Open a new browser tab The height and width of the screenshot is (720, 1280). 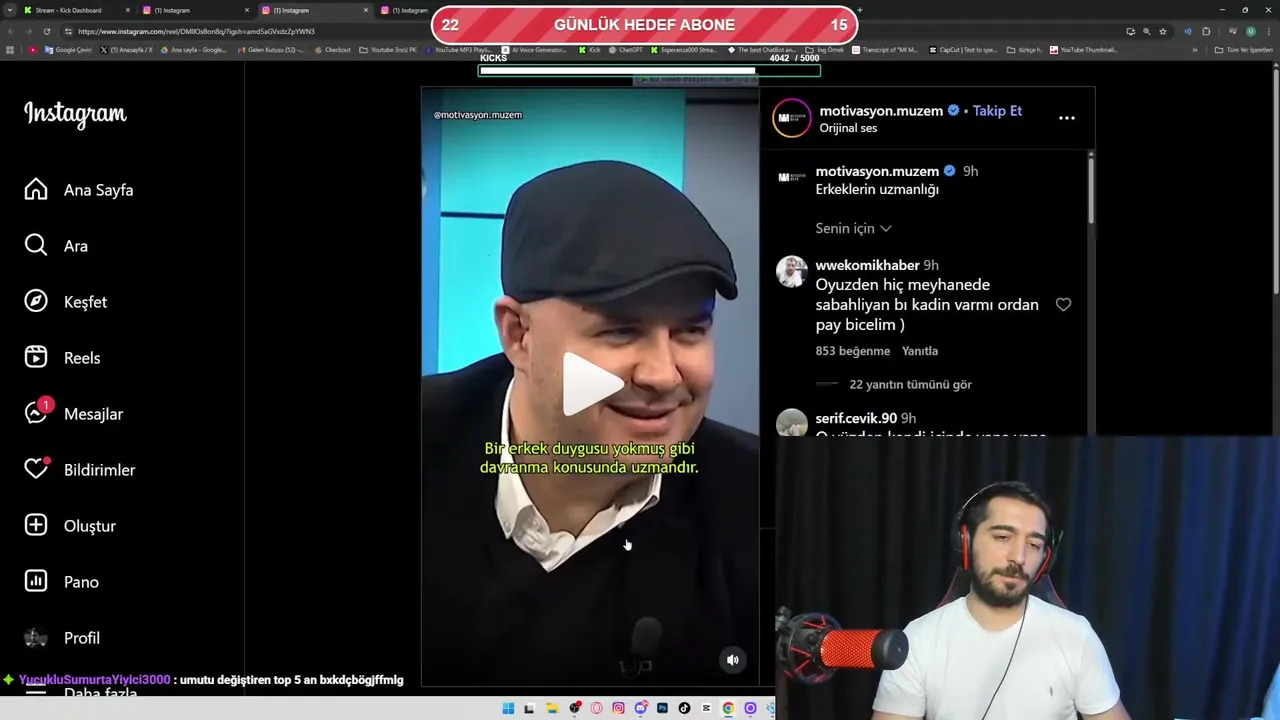point(860,10)
